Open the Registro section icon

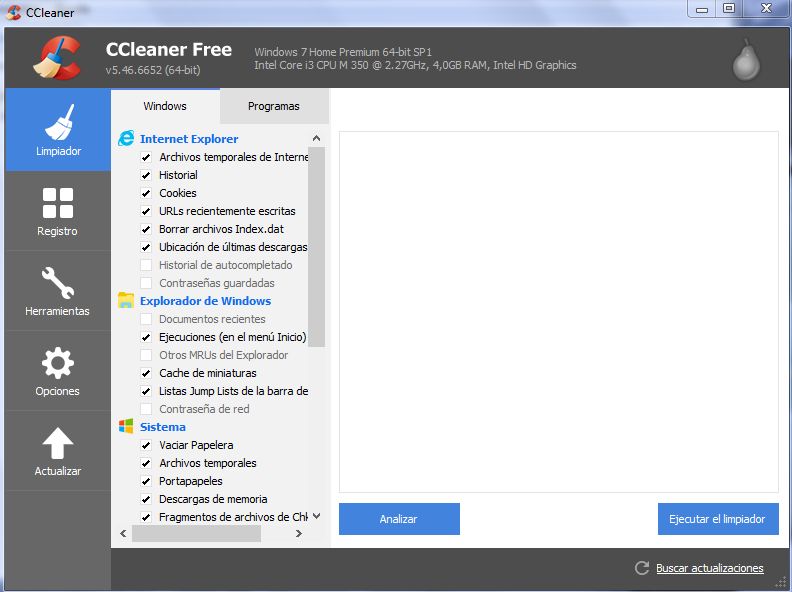point(58,203)
